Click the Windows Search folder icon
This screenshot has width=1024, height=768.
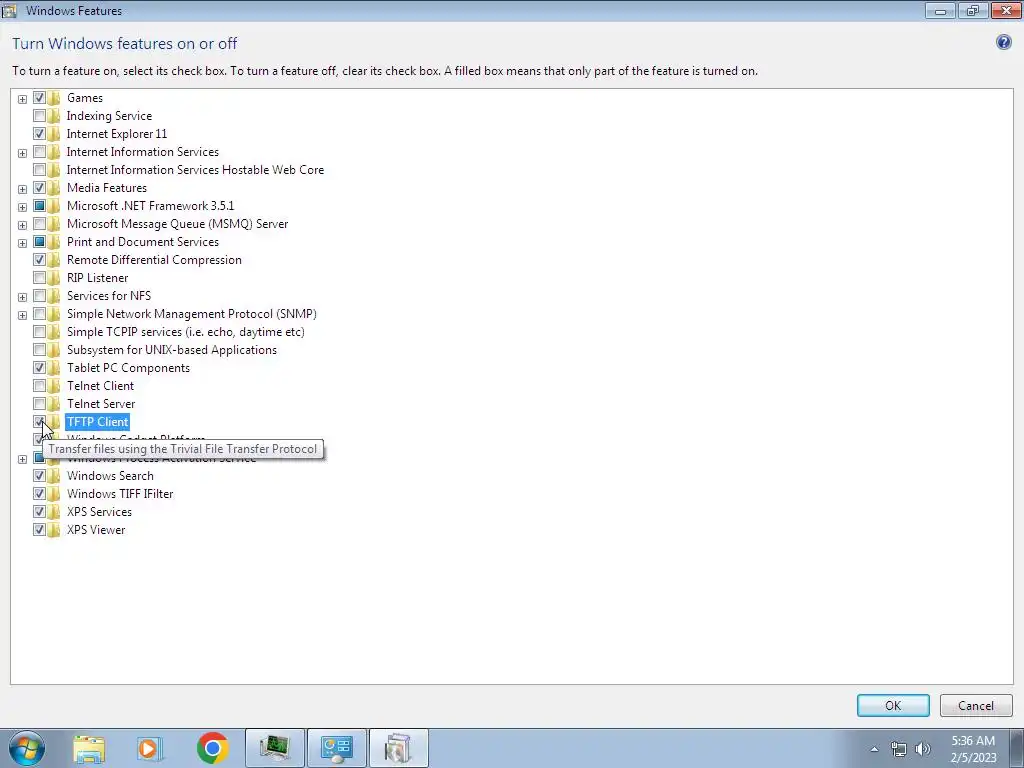[54, 475]
